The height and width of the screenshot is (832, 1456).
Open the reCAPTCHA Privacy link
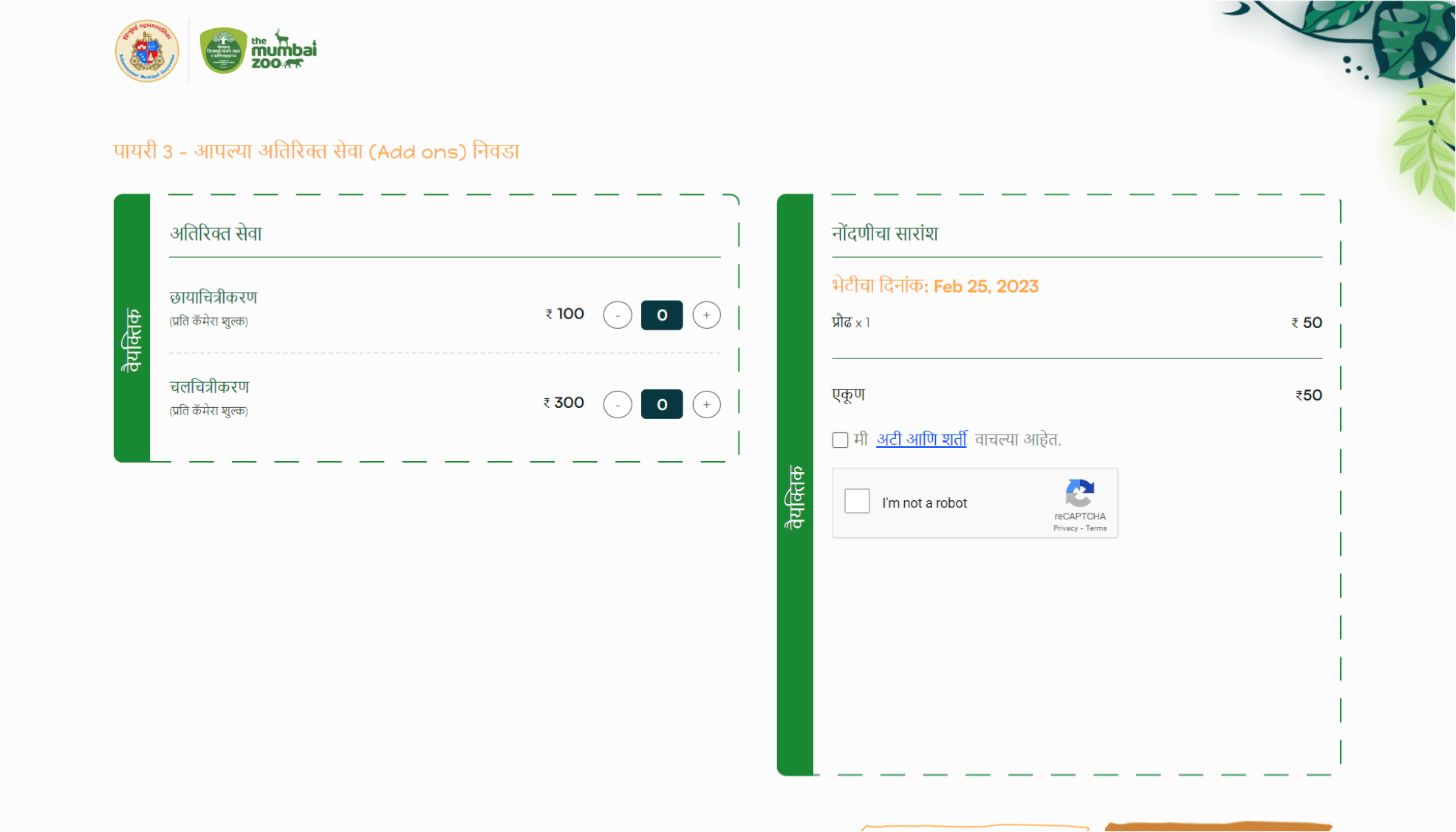pyautogui.click(x=1064, y=528)
